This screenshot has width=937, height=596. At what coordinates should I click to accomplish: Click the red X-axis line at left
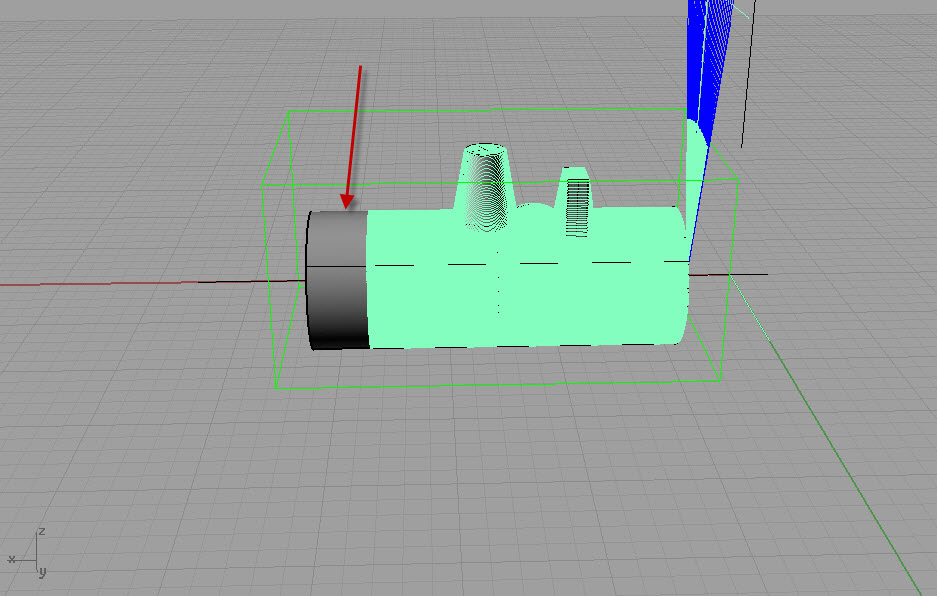100,284
